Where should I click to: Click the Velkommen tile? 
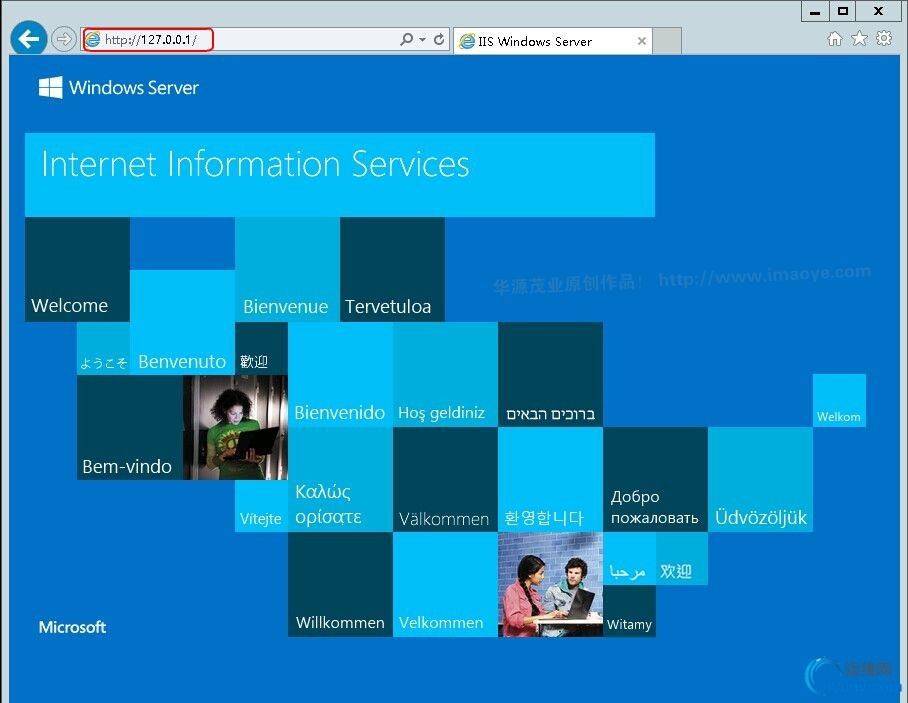(445, 584)
